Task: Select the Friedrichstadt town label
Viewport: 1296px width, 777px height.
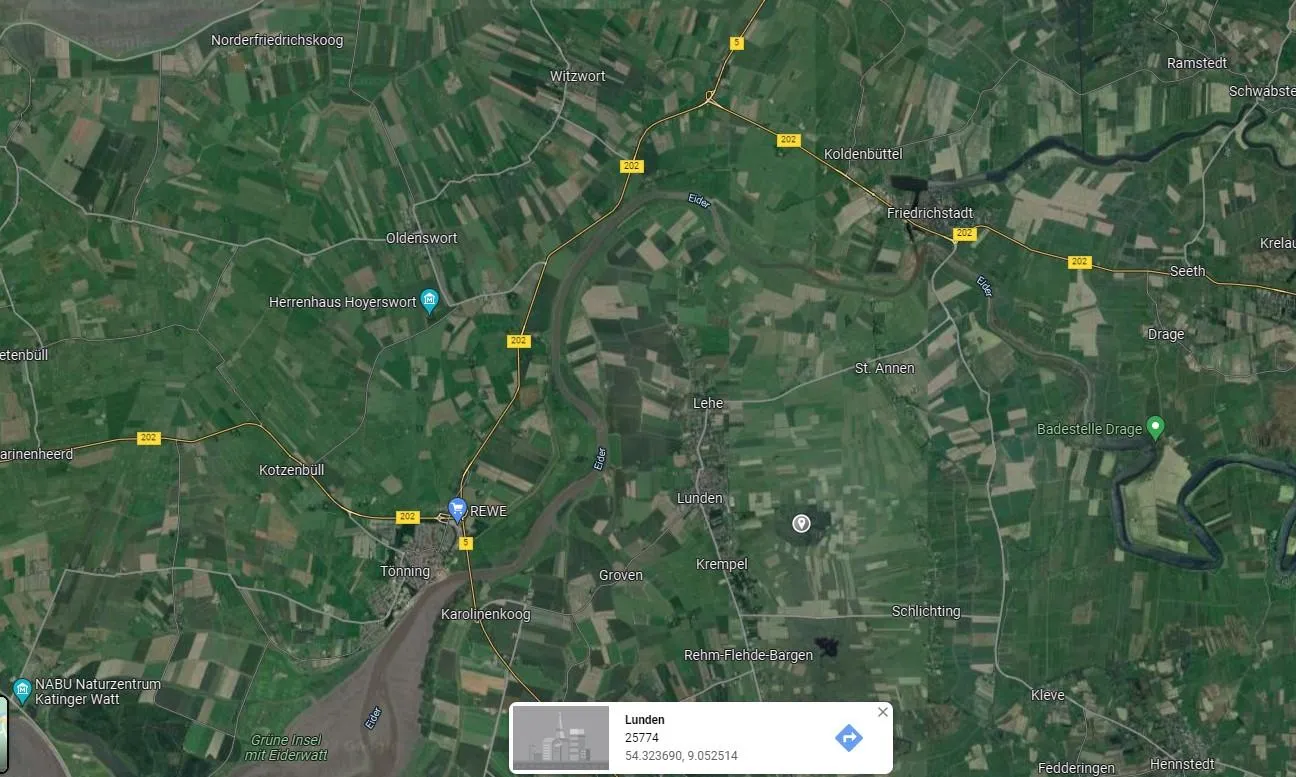Action: (x=930, y=213)
